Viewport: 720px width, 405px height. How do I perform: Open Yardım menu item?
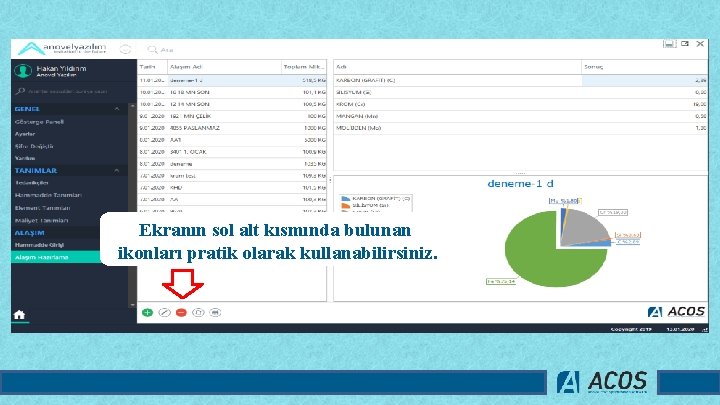point(25,158)
